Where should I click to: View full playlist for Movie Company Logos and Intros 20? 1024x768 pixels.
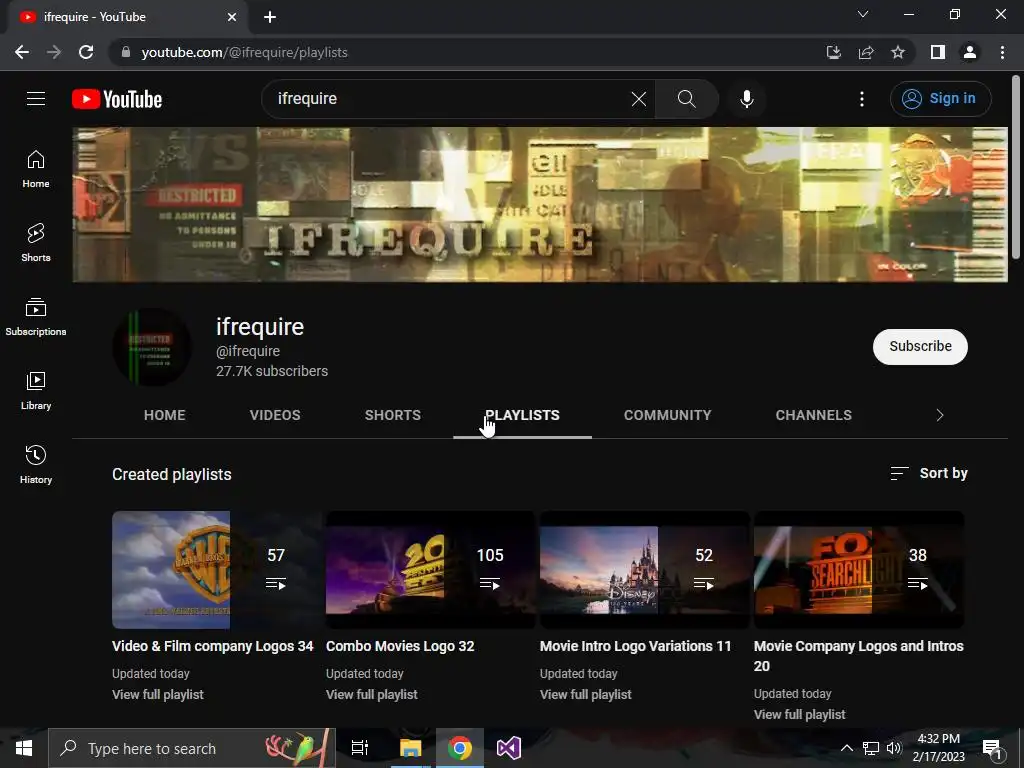[x=799, y=714]
